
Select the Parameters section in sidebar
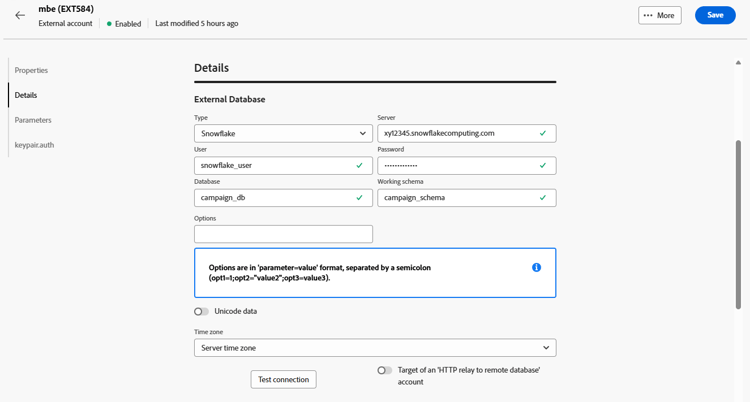pyautogui.click(x=33, y=120)
